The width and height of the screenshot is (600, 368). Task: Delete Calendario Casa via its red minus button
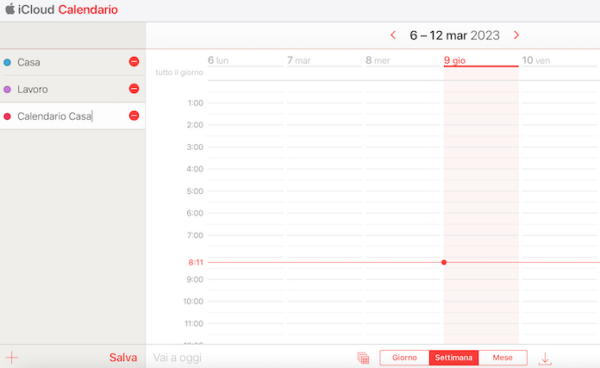pos(134,116)
